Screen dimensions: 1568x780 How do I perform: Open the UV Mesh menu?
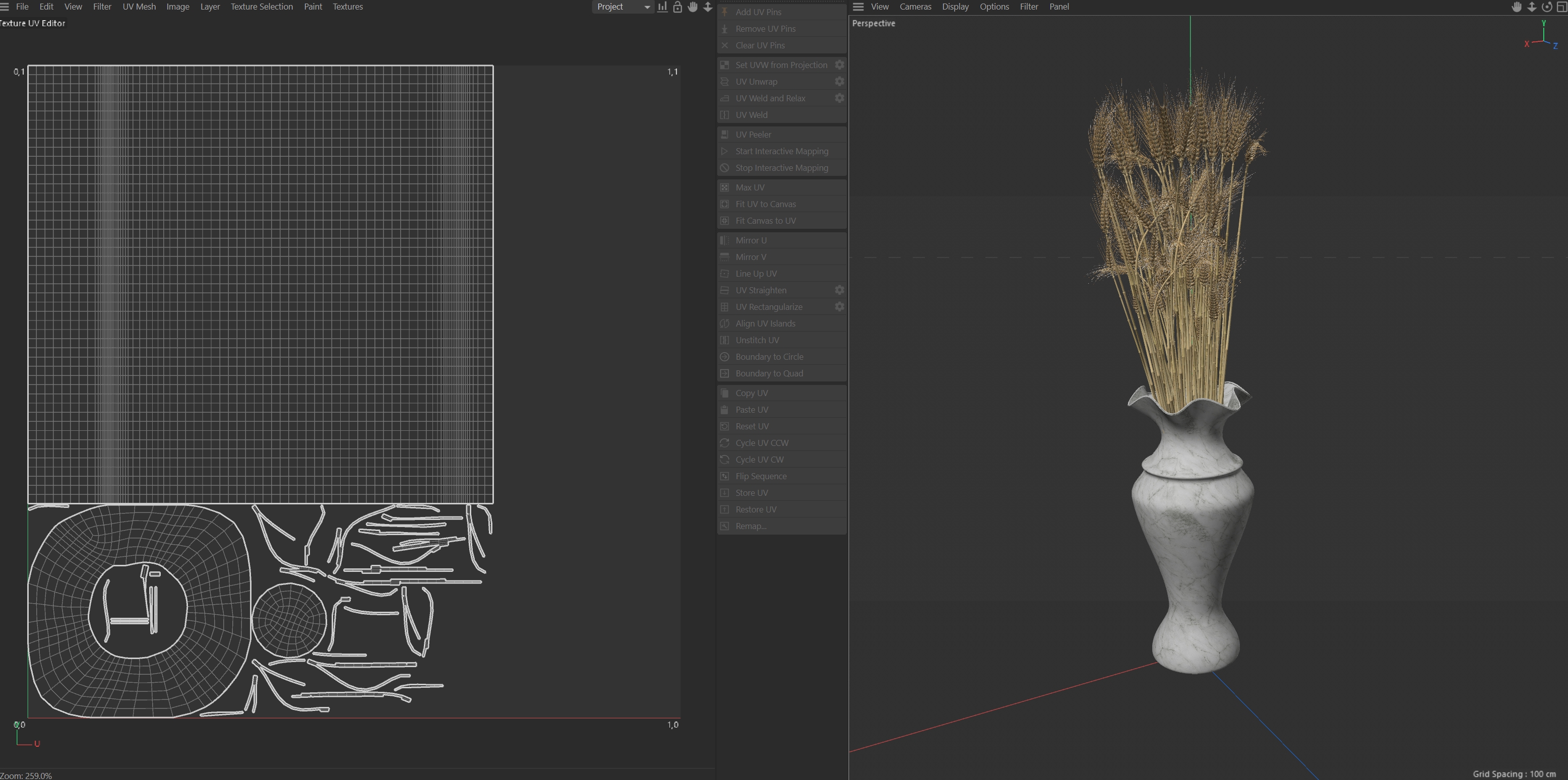[139, 7]
